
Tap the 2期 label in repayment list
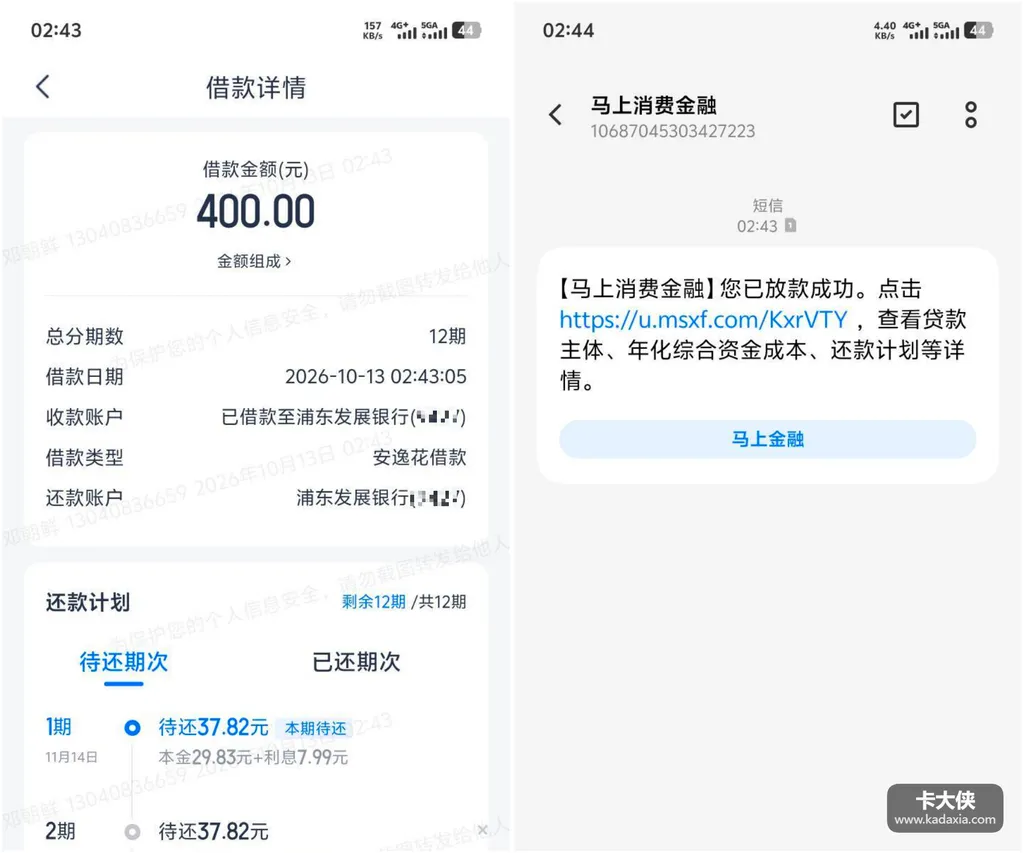60,831
